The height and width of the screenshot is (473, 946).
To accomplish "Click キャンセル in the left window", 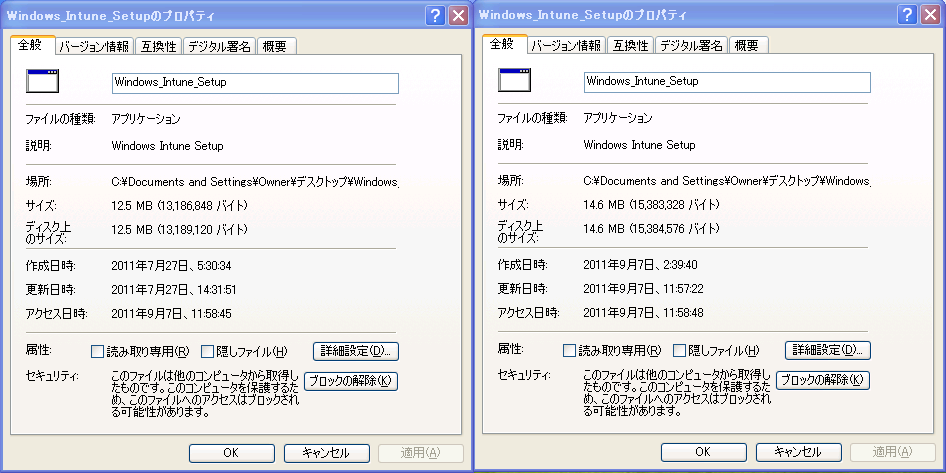I will click(x=326, y=453).
